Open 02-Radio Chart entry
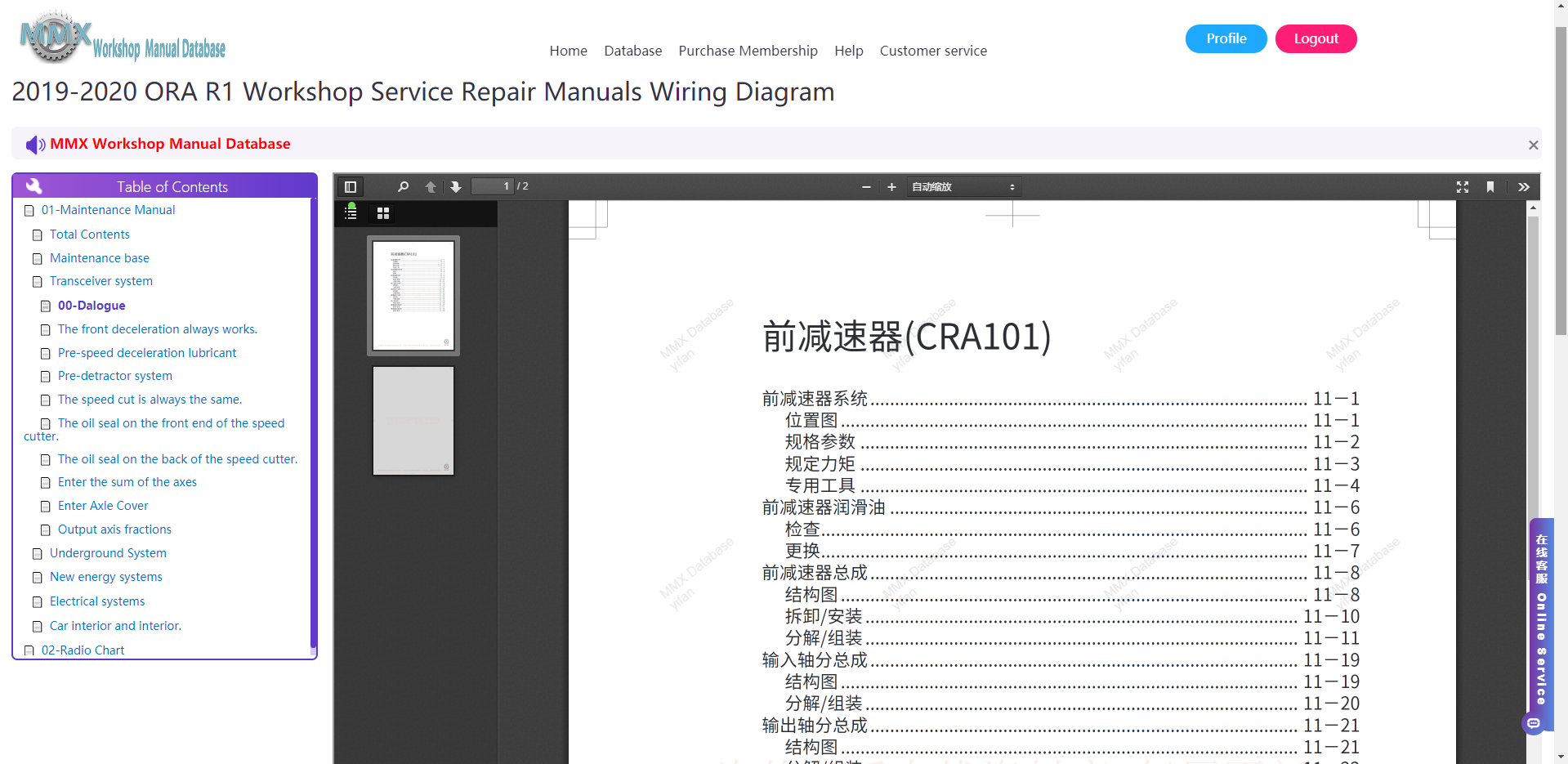The height and width of the screenshot is (764, 1568). tap(83, 650)
